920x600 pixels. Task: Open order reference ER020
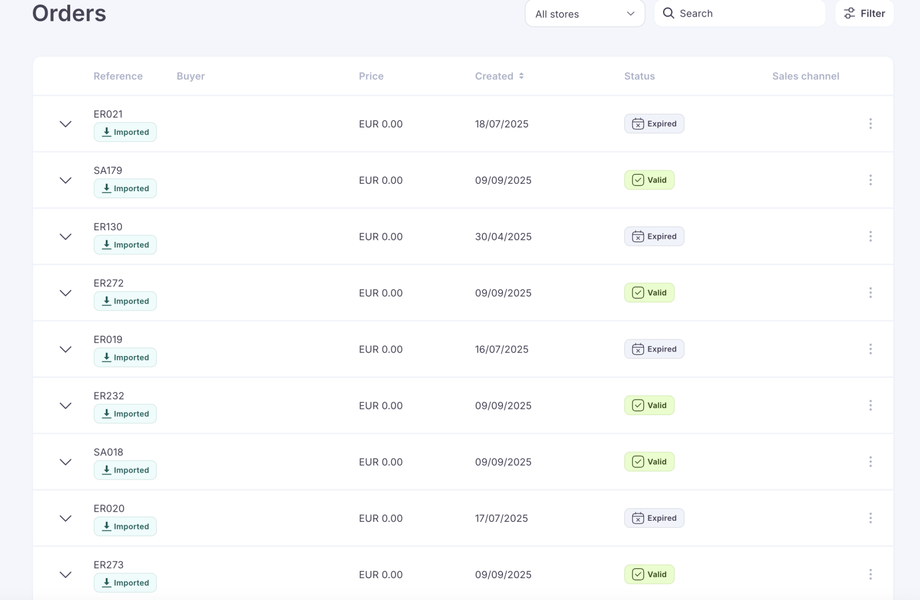tap(109, 508)
